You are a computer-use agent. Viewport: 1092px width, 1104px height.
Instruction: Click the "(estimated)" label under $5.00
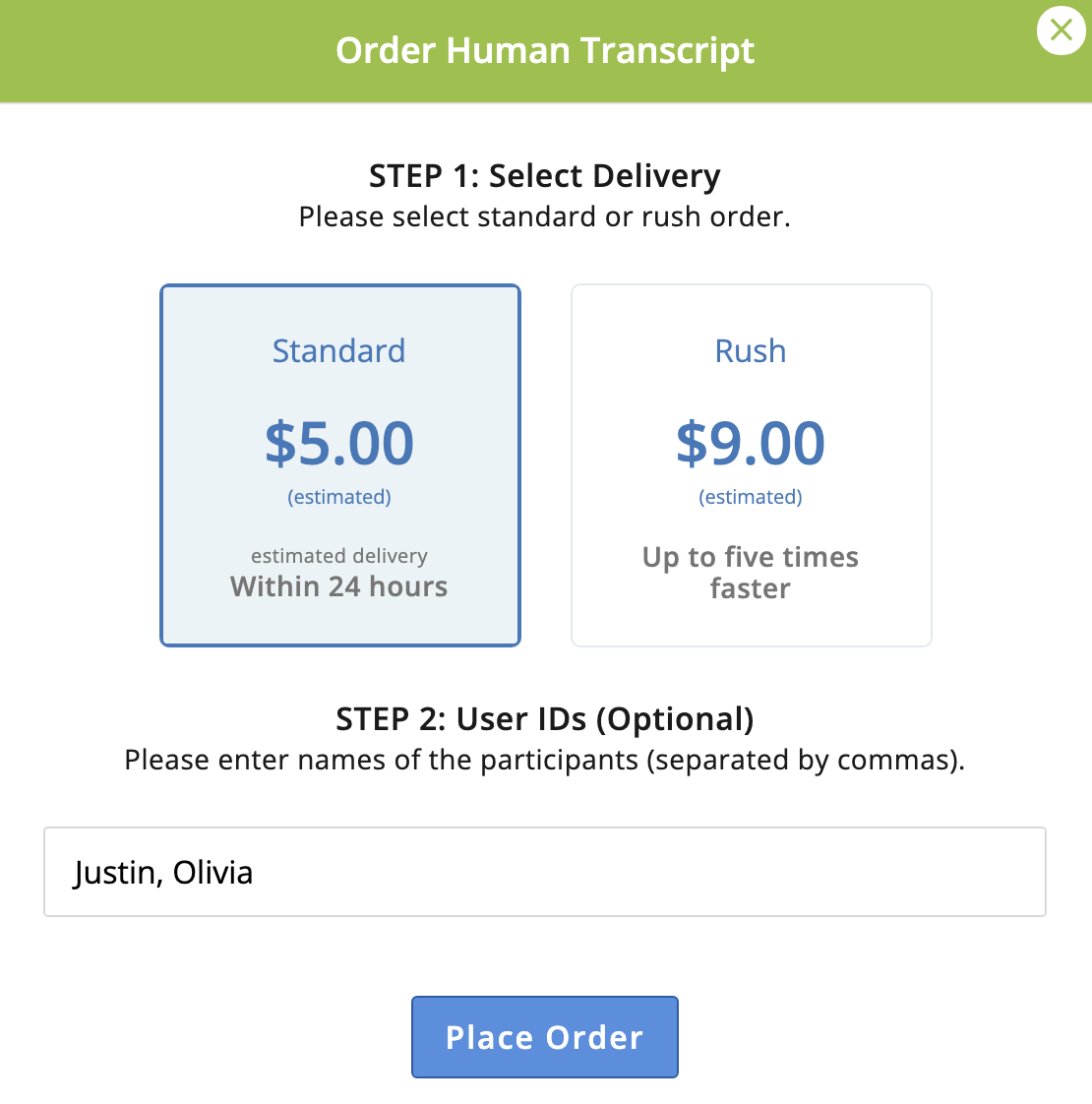(339, 497)
